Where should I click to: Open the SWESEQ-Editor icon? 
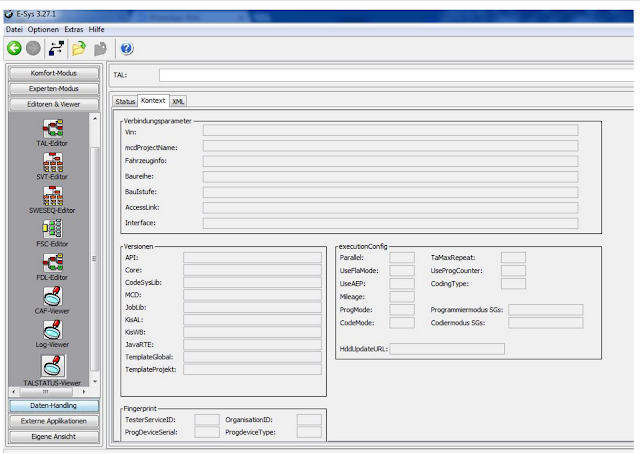click(x=53, y=196)
